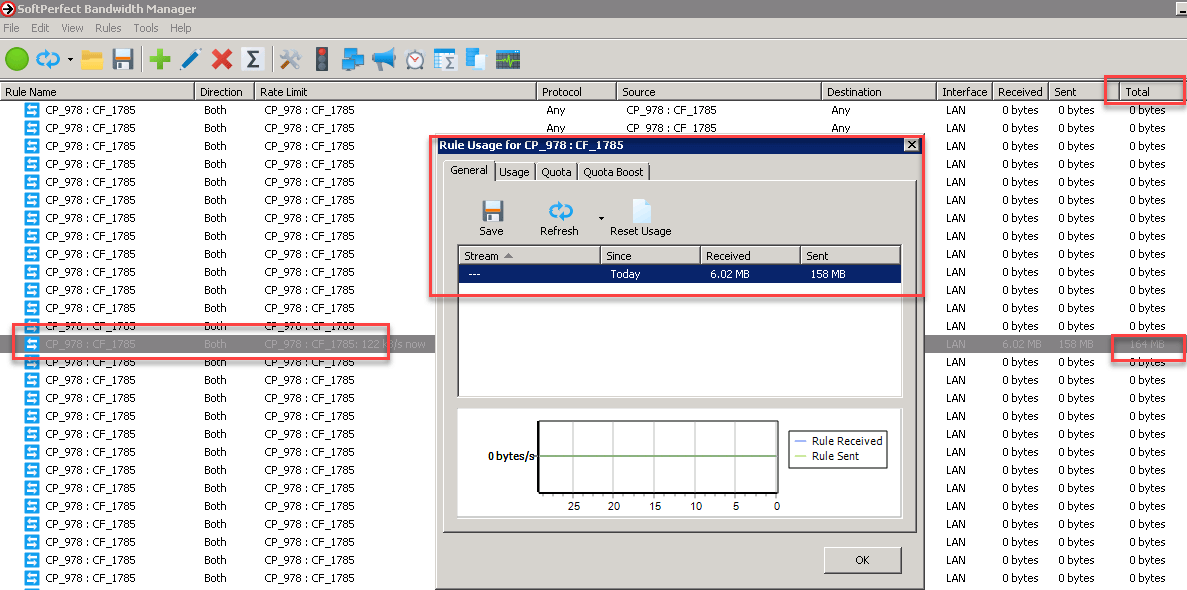Click the bandwidth graph in Rule Usage dialog

(657, 456)
